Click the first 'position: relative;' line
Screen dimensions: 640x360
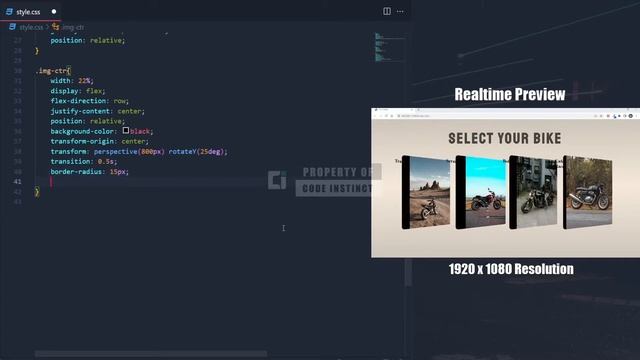pos(87,40)
